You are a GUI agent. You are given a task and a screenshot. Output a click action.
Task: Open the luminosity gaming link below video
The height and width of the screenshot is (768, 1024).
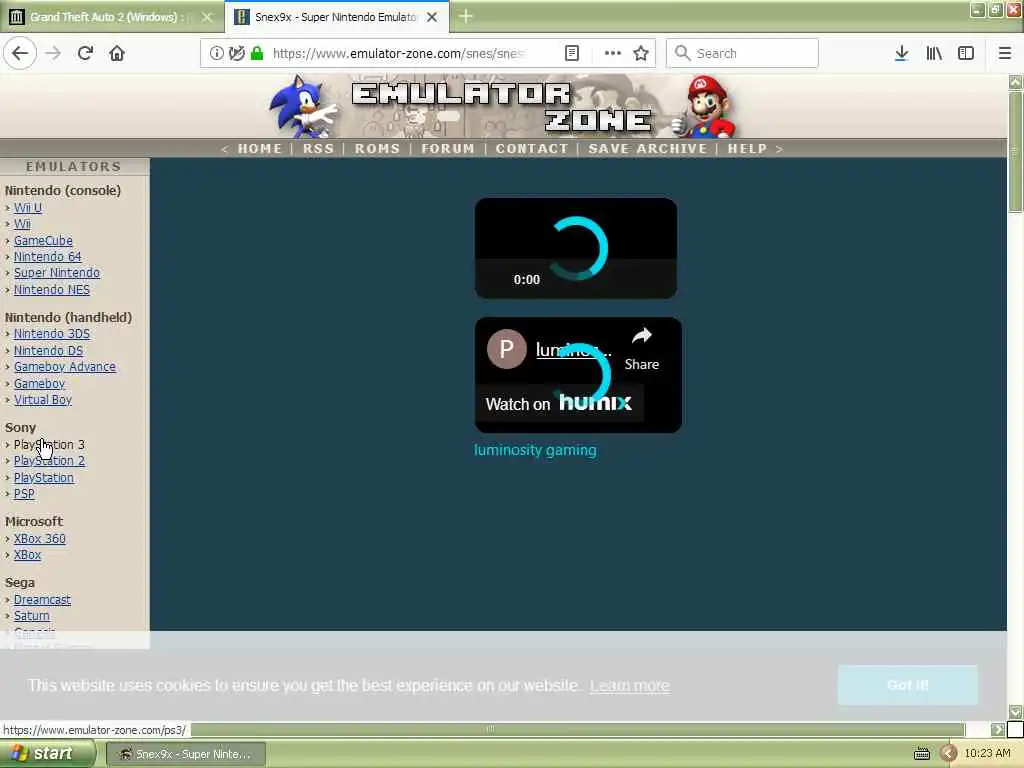click(x=535, y=450)
